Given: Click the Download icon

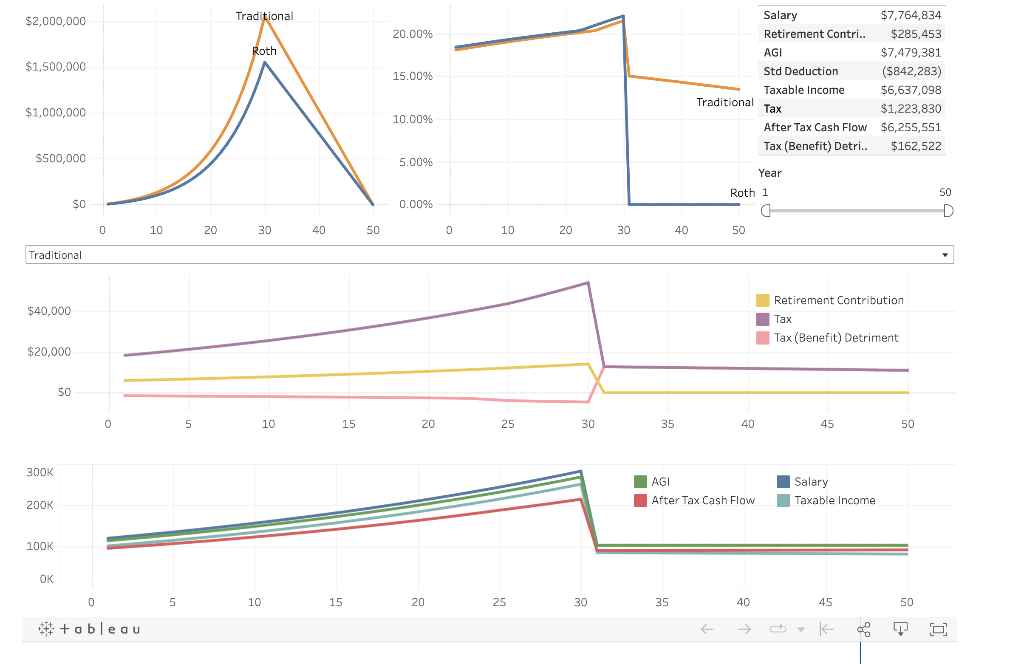Looking at the screenshot, I should point(901,629).
